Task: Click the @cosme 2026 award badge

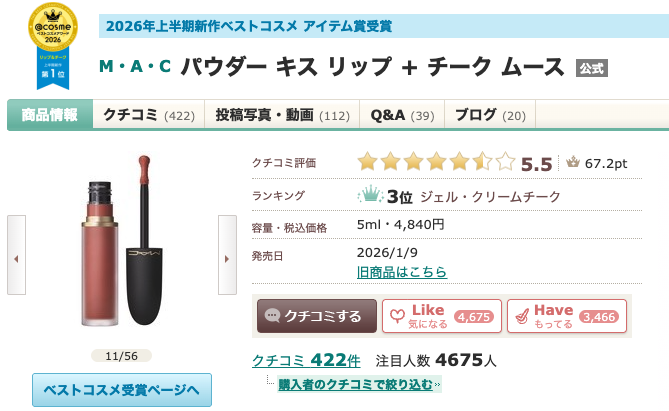Action: (x=53, y=46)
